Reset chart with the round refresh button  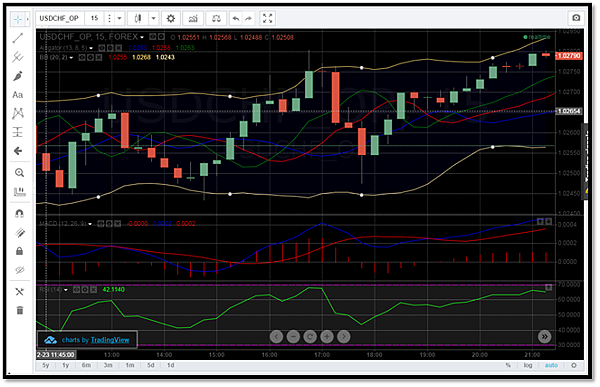(x=310, y=337)
